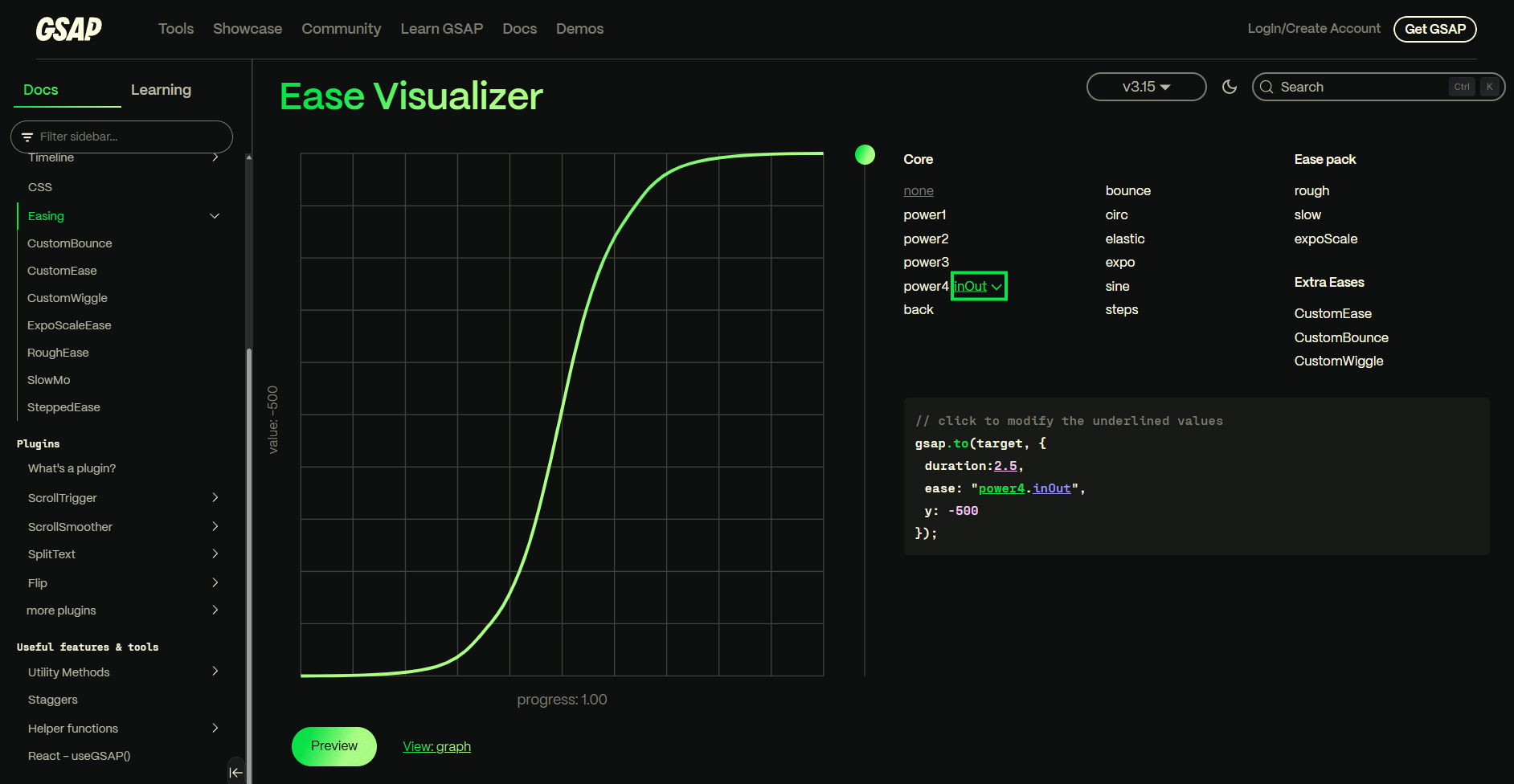Expand the SplitText section chevron

215,554
